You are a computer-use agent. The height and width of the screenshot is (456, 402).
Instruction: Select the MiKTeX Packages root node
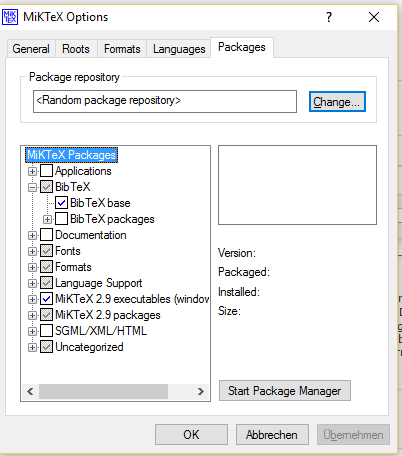tap(72, 155)
